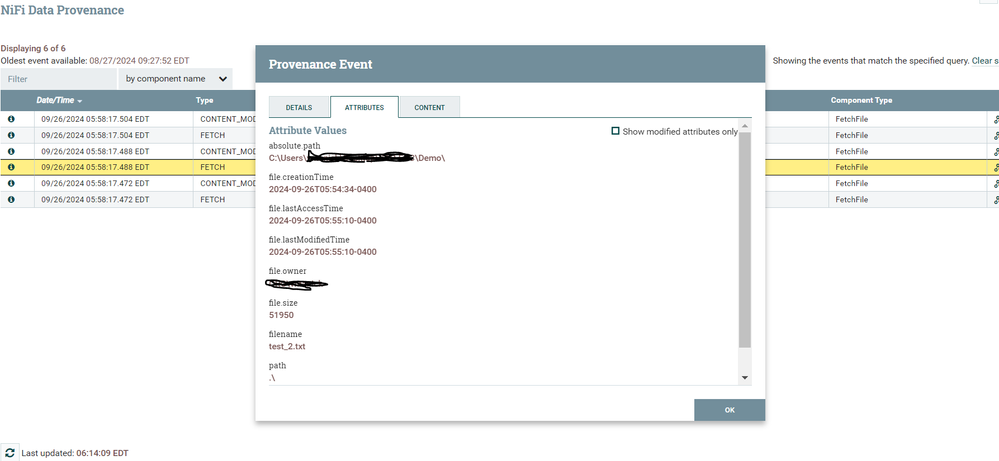This screenshot has width=999, height=461.
Task: Enable Show modified attributes only checkbox
Action: 615,131
